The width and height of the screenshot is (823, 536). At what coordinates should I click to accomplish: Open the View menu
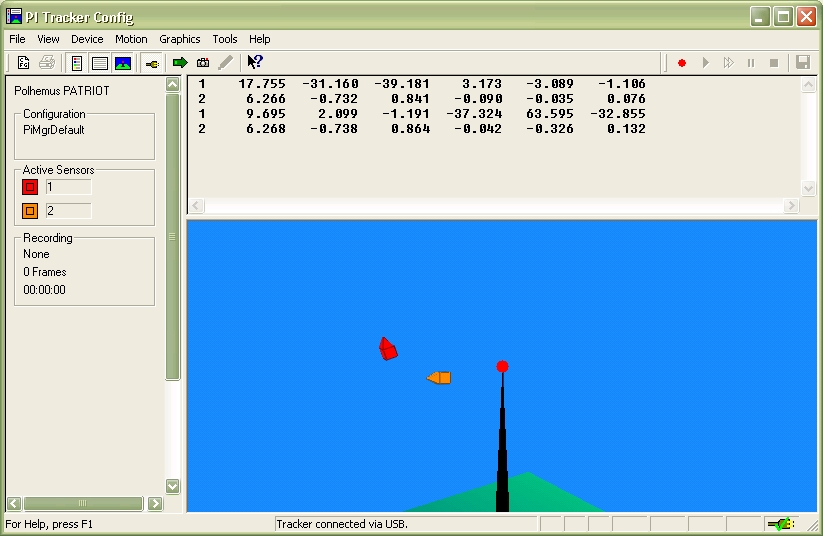48,39
